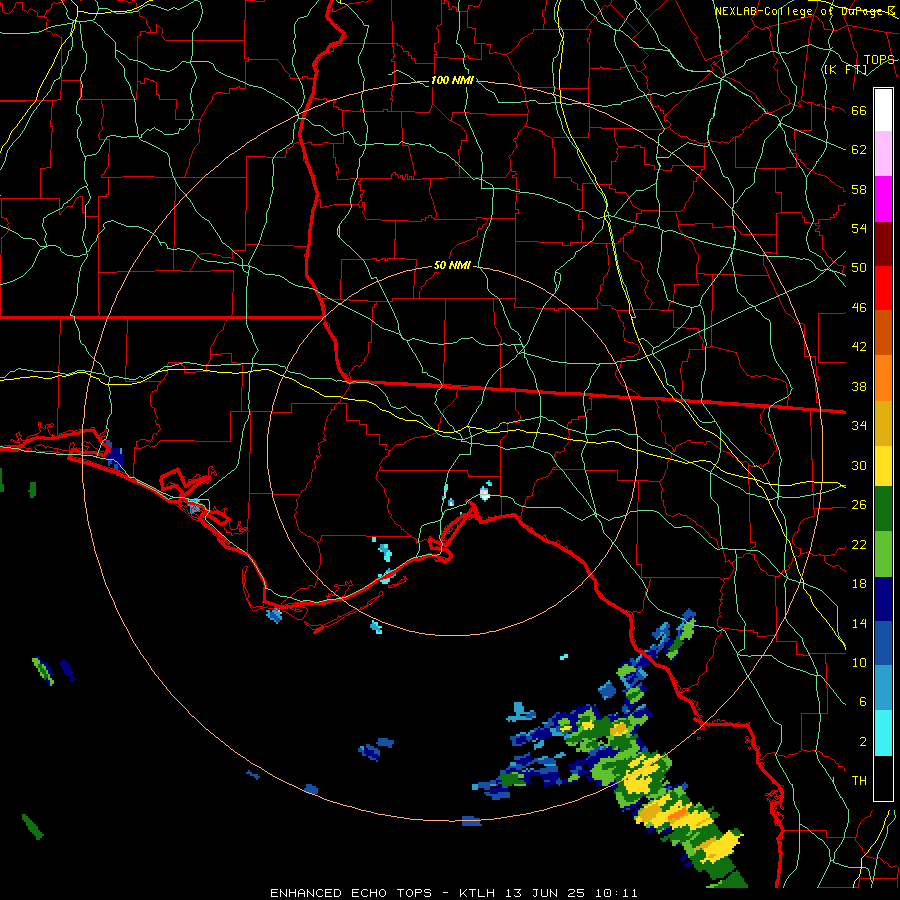Click the "13 JUN 25" date in caption
Screen dimensions: 900x900
coord(545,893)
